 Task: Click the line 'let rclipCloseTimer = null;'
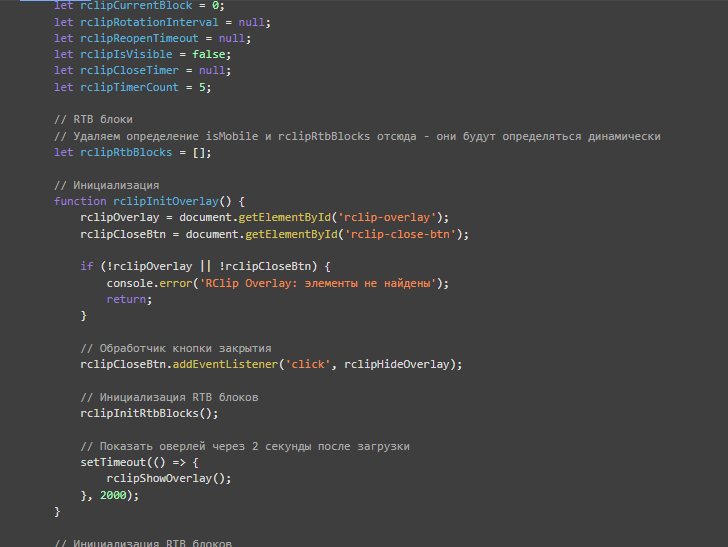click(142, 71)
